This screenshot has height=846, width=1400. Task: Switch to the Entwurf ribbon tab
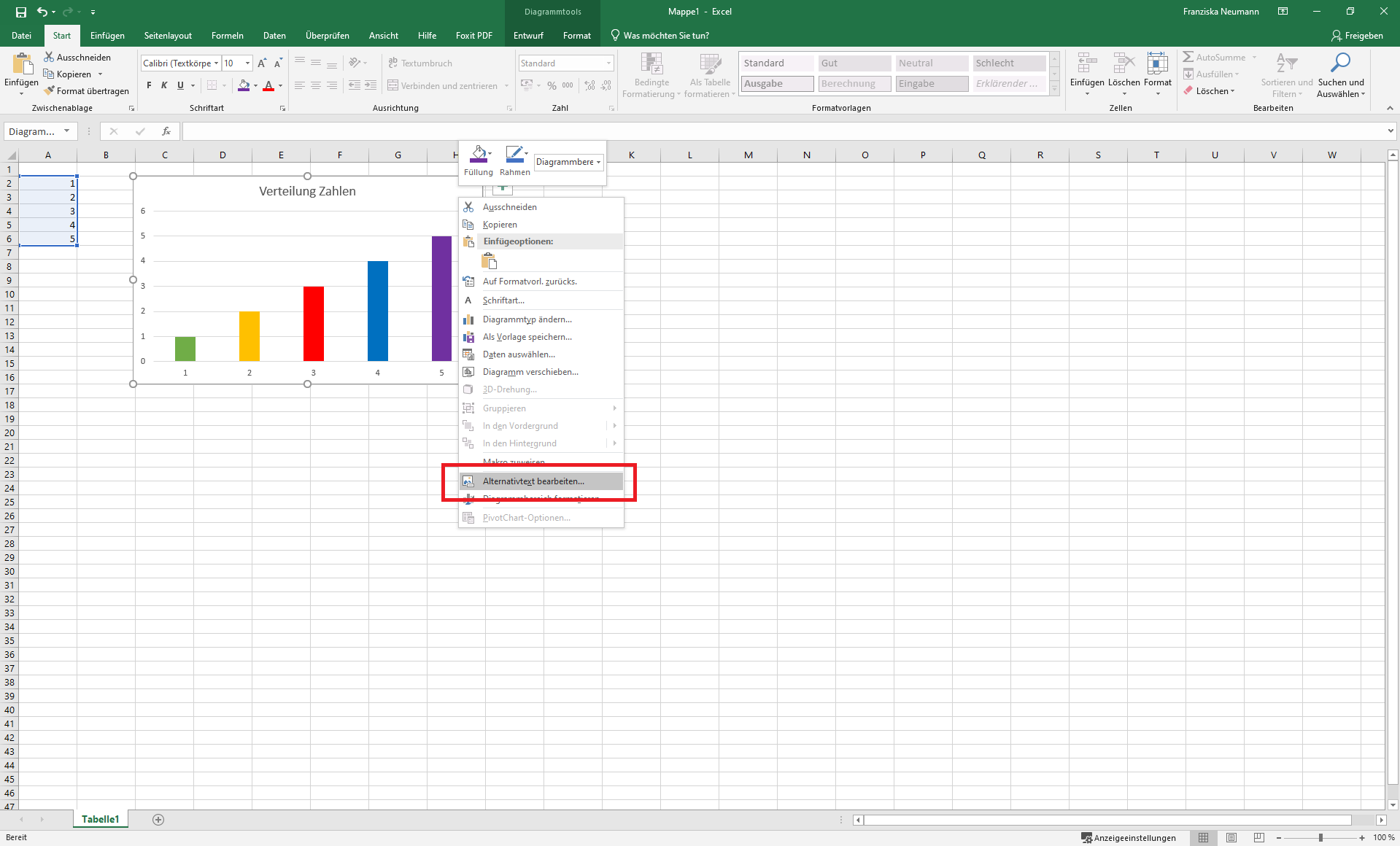coord(527,35)
